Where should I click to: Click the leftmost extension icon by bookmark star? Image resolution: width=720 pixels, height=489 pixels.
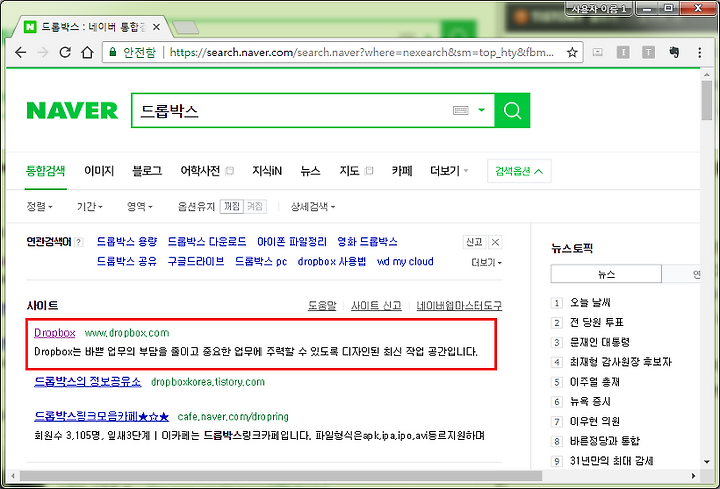[x=597, y=52]
